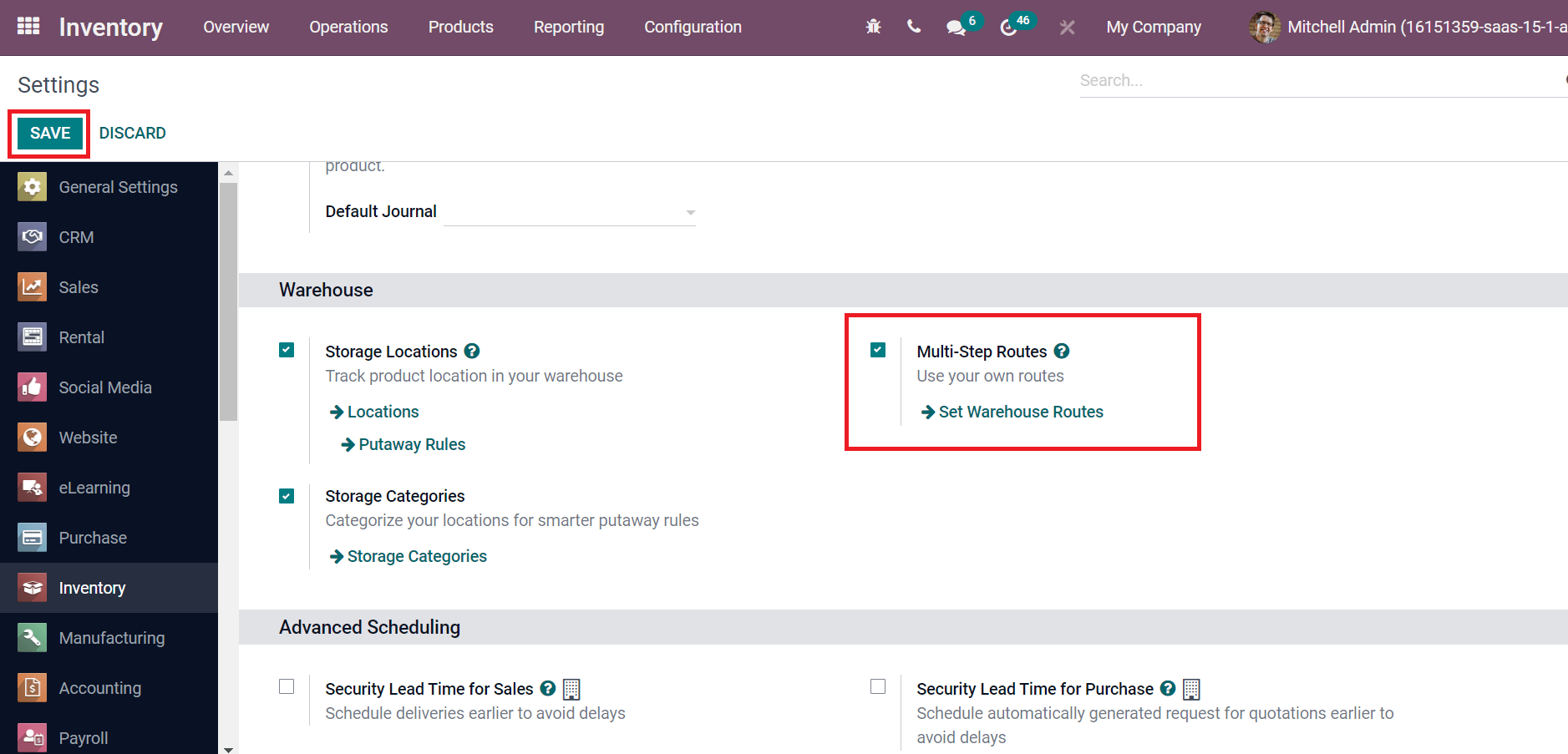Click the sidebar scrollbar thumb

(228, 302)
